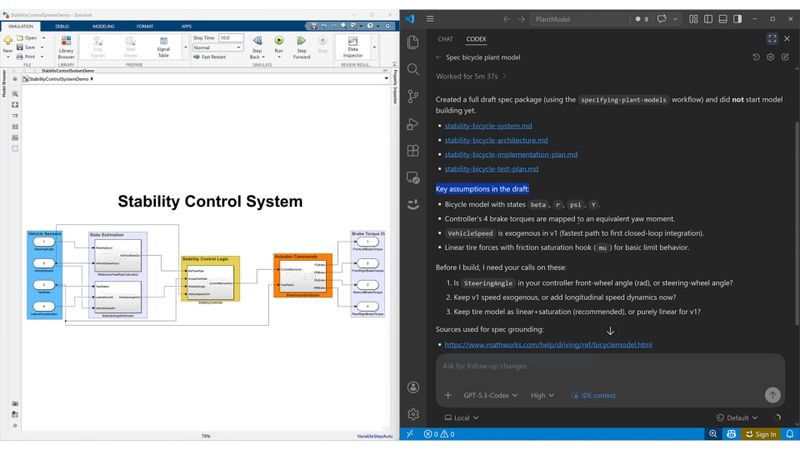Toggle primary side bar layout button
800x450 pixels.
[708, 19]
